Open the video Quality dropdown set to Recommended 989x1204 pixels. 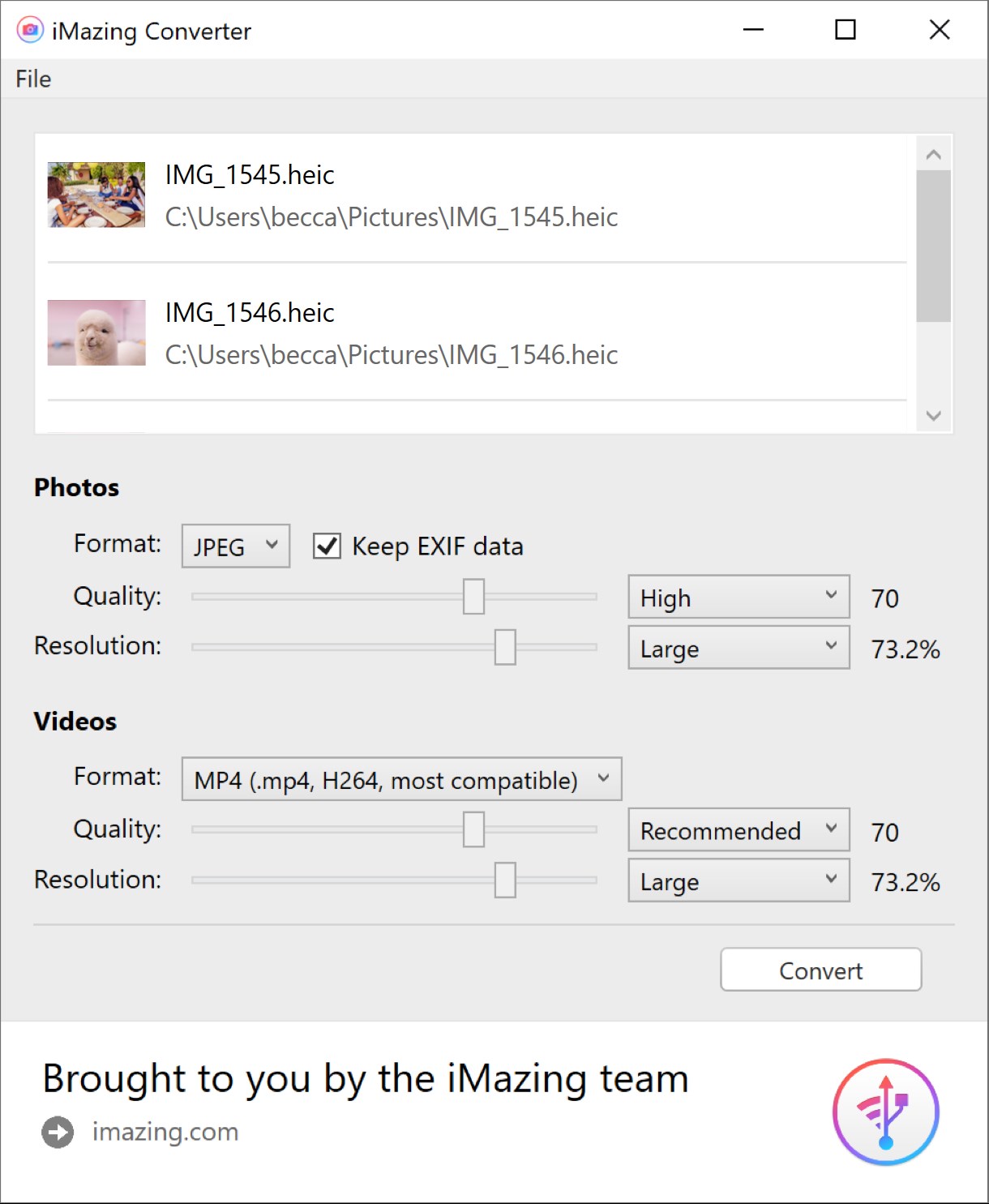(x=737, y=830)
